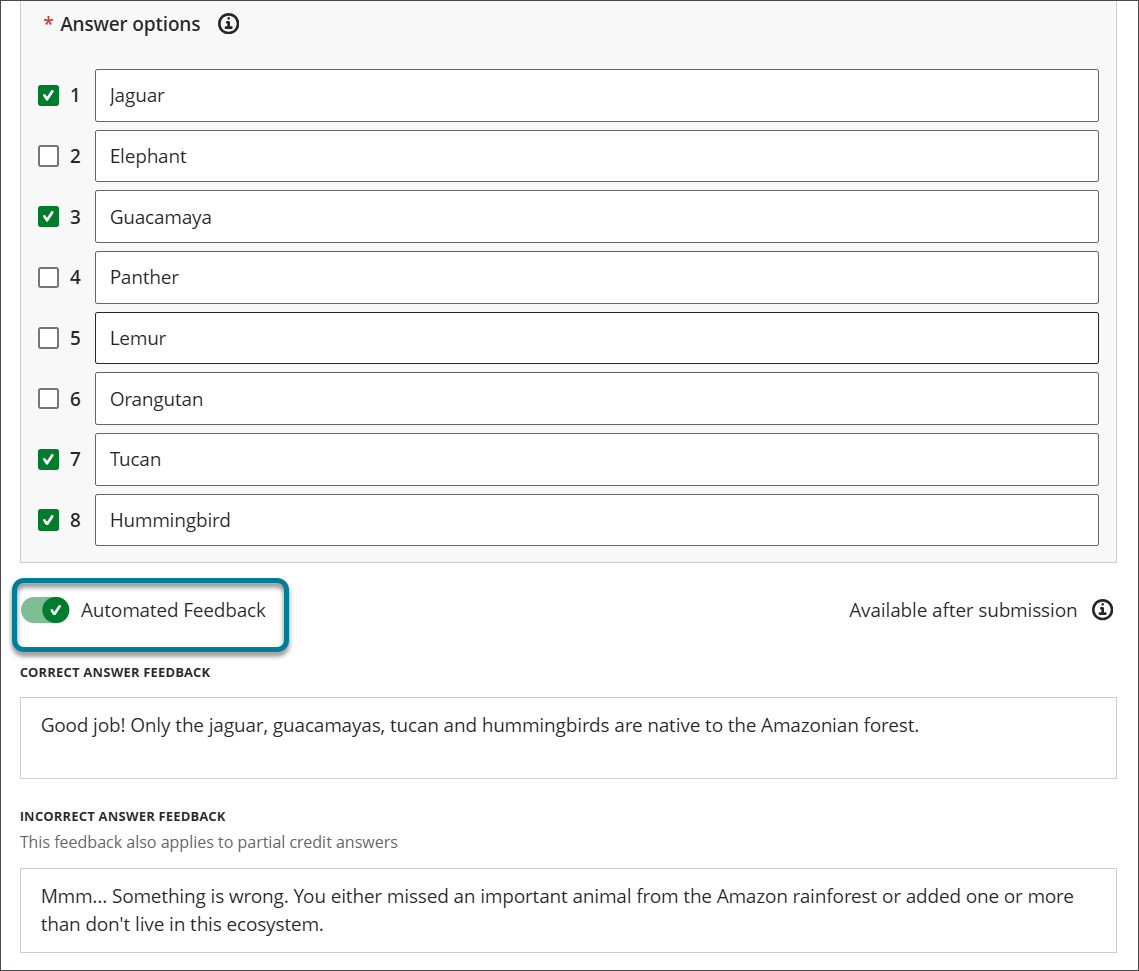Disable the Automated Feedback toggle
The height and width of the screenshot is (971, 1139).
(45, 610)
